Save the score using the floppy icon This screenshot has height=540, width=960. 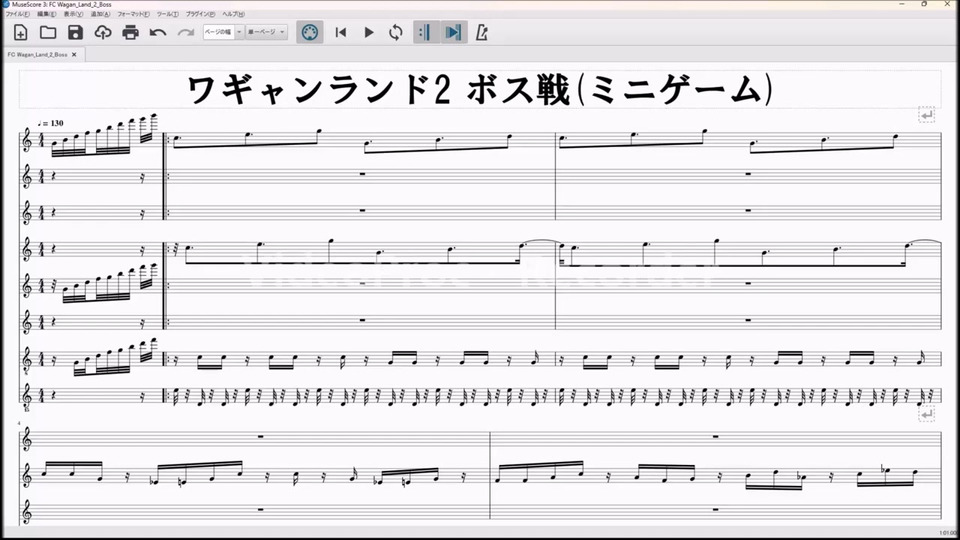(75, 32)
